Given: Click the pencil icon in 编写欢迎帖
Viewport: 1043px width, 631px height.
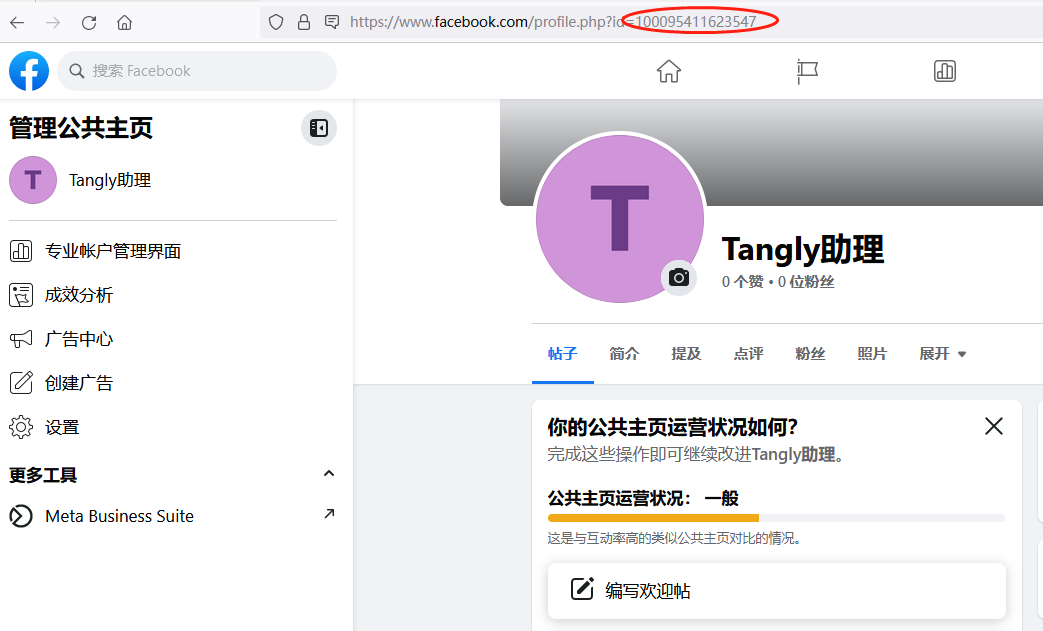Looking at the screenshot, I should [582, 589].
